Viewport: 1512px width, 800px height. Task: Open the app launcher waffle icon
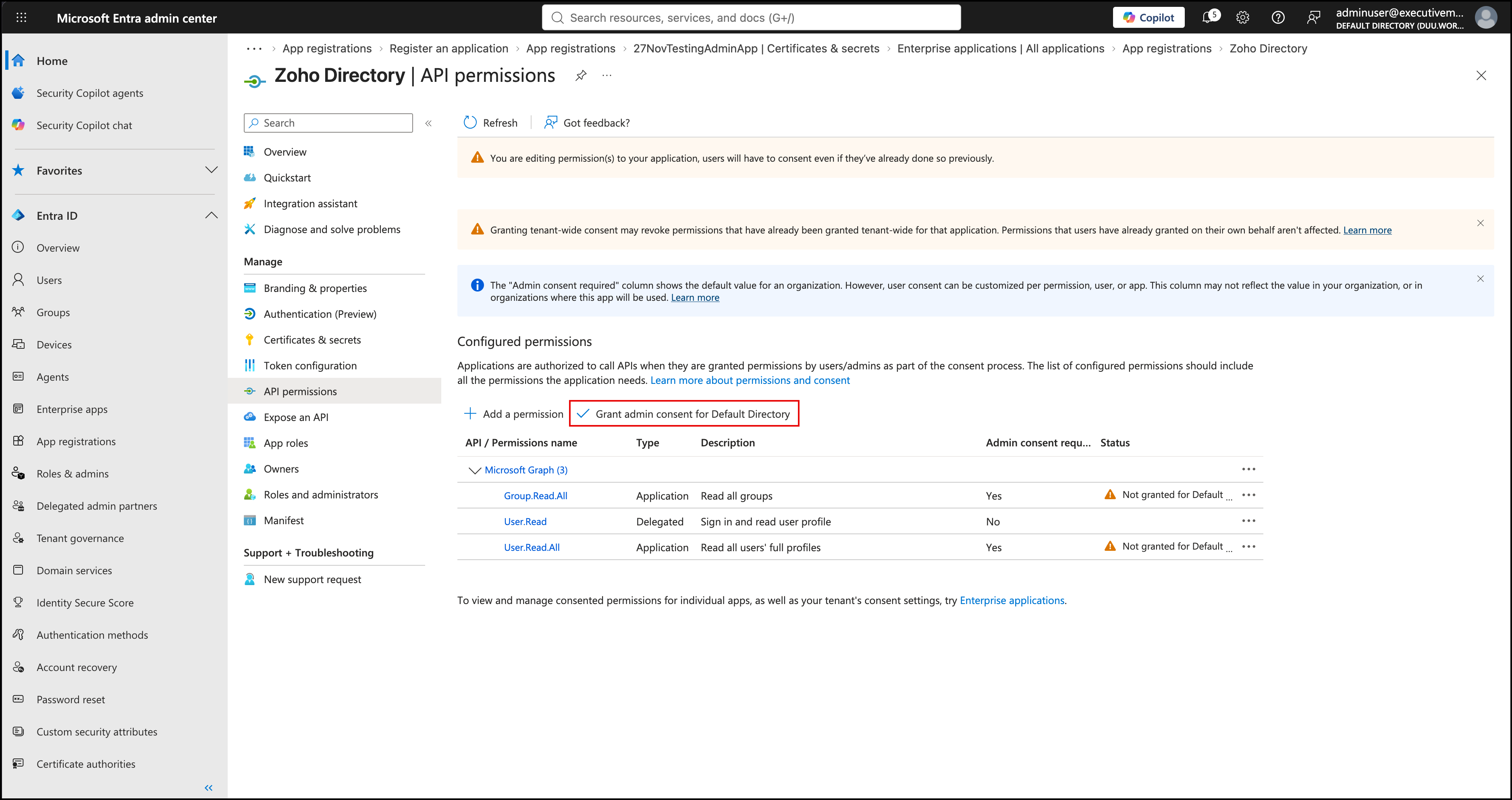pos(21,18)
